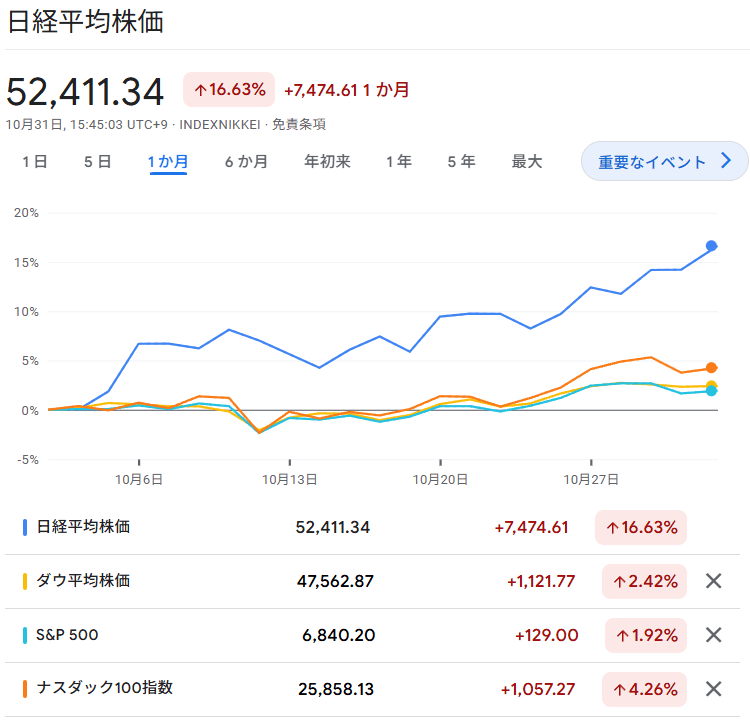Image resolution: width=750 pixels, height=725 pixels.
Task: Click the yellow color bar beside ダウ平均株価
Action: pos(25,581)
